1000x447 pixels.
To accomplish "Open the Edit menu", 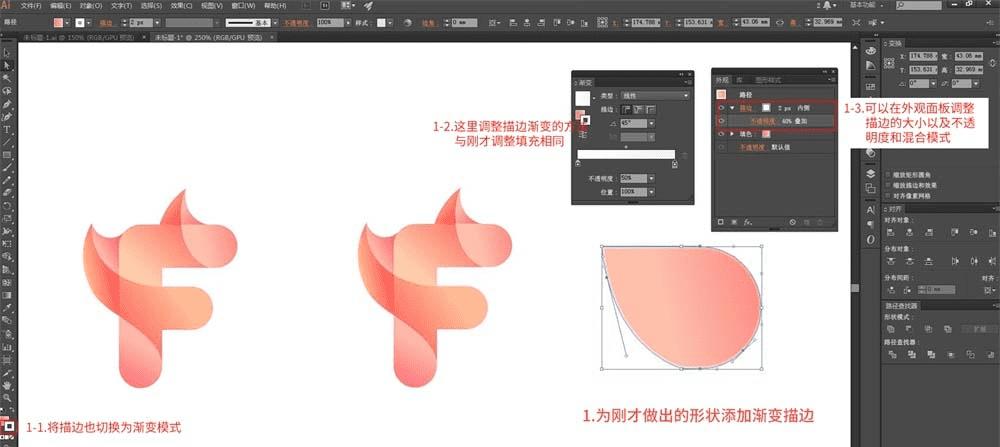I will 61,5.
